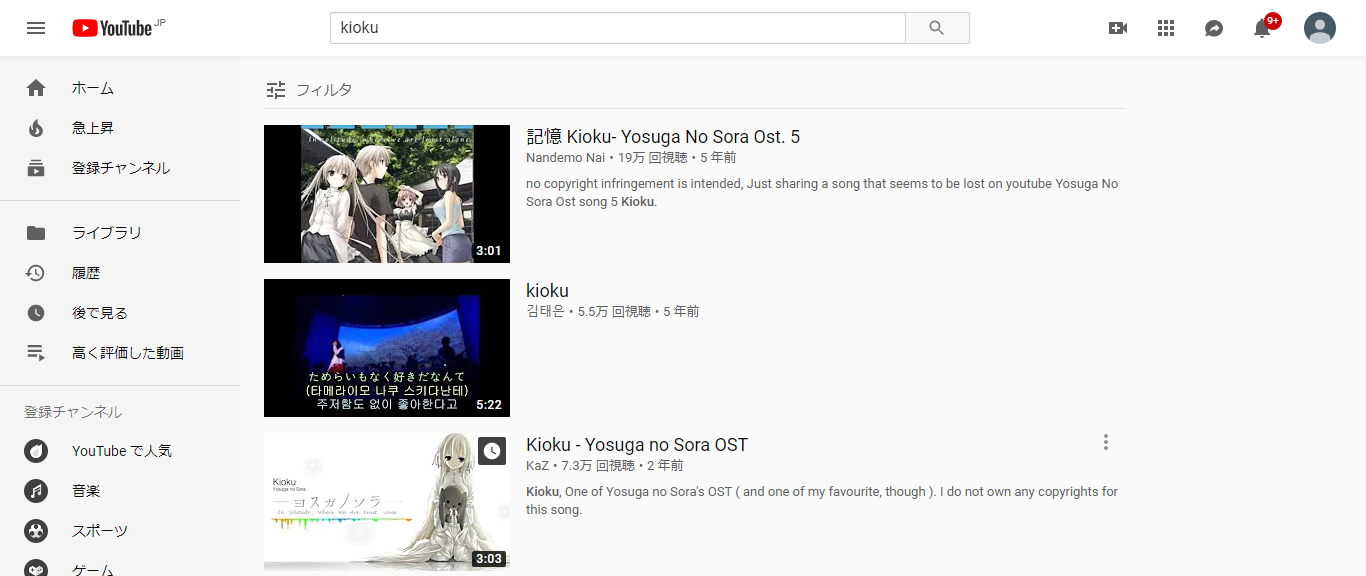Click the history clock-arrow icon
Screen dimensions: 1366x576
pos(36,273)
